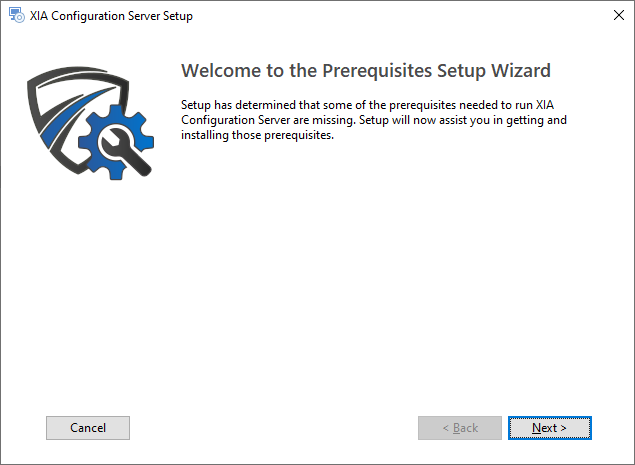Click the 'Setup has determined' first text line
This screenshot has height=465, width=635.
coord(367,105)
